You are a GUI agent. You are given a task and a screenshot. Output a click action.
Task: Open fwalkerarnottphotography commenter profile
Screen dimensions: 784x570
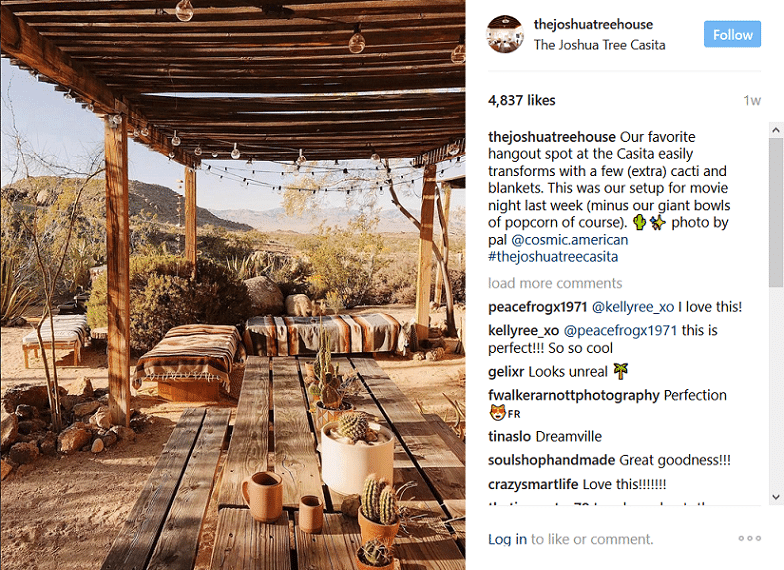click(573, 395)
